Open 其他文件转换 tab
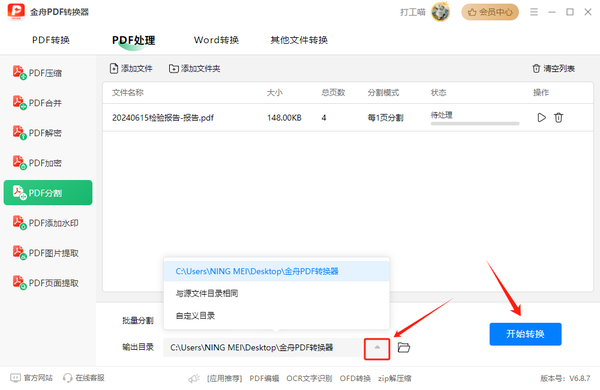This screenshot has height=390, width=600. click(x=299, y=40)
